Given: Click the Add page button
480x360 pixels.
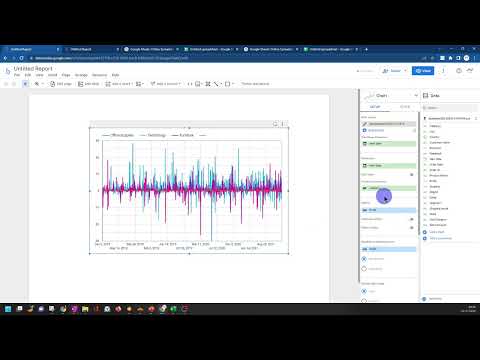Looking at the screenshot, I should click(x=61, y=84).
